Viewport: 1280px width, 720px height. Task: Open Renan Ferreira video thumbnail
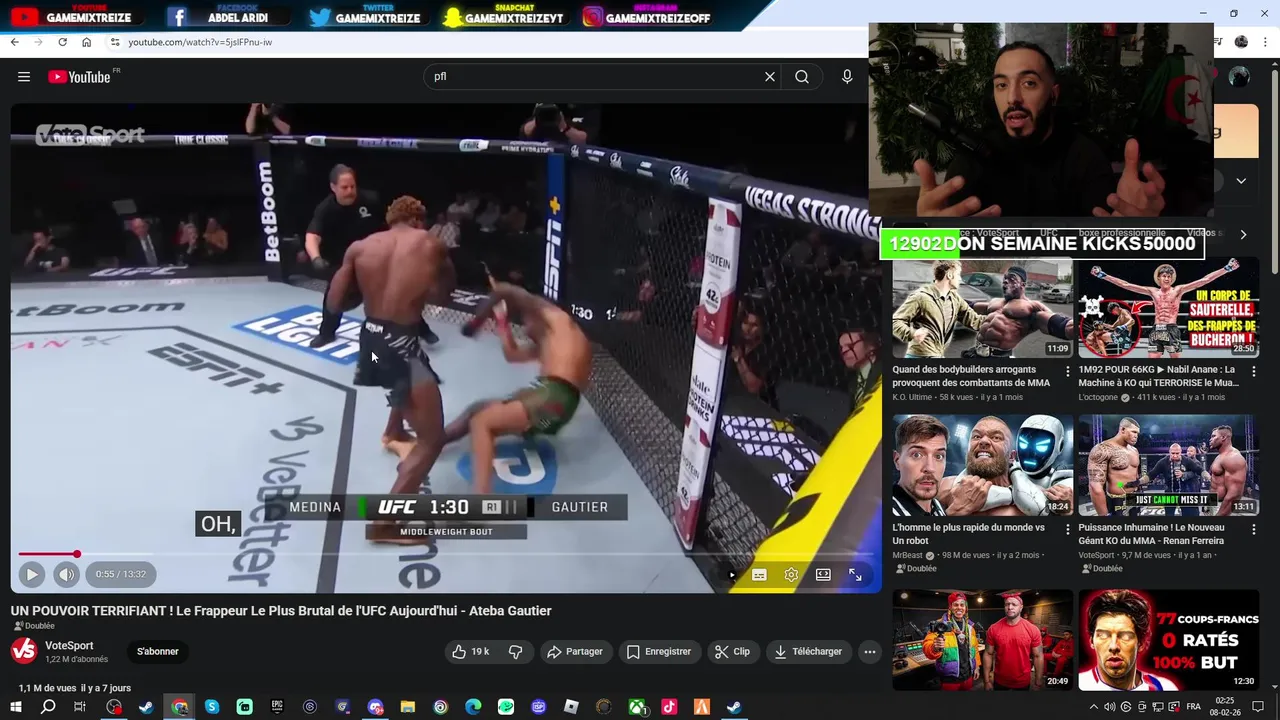(1168, 466)
